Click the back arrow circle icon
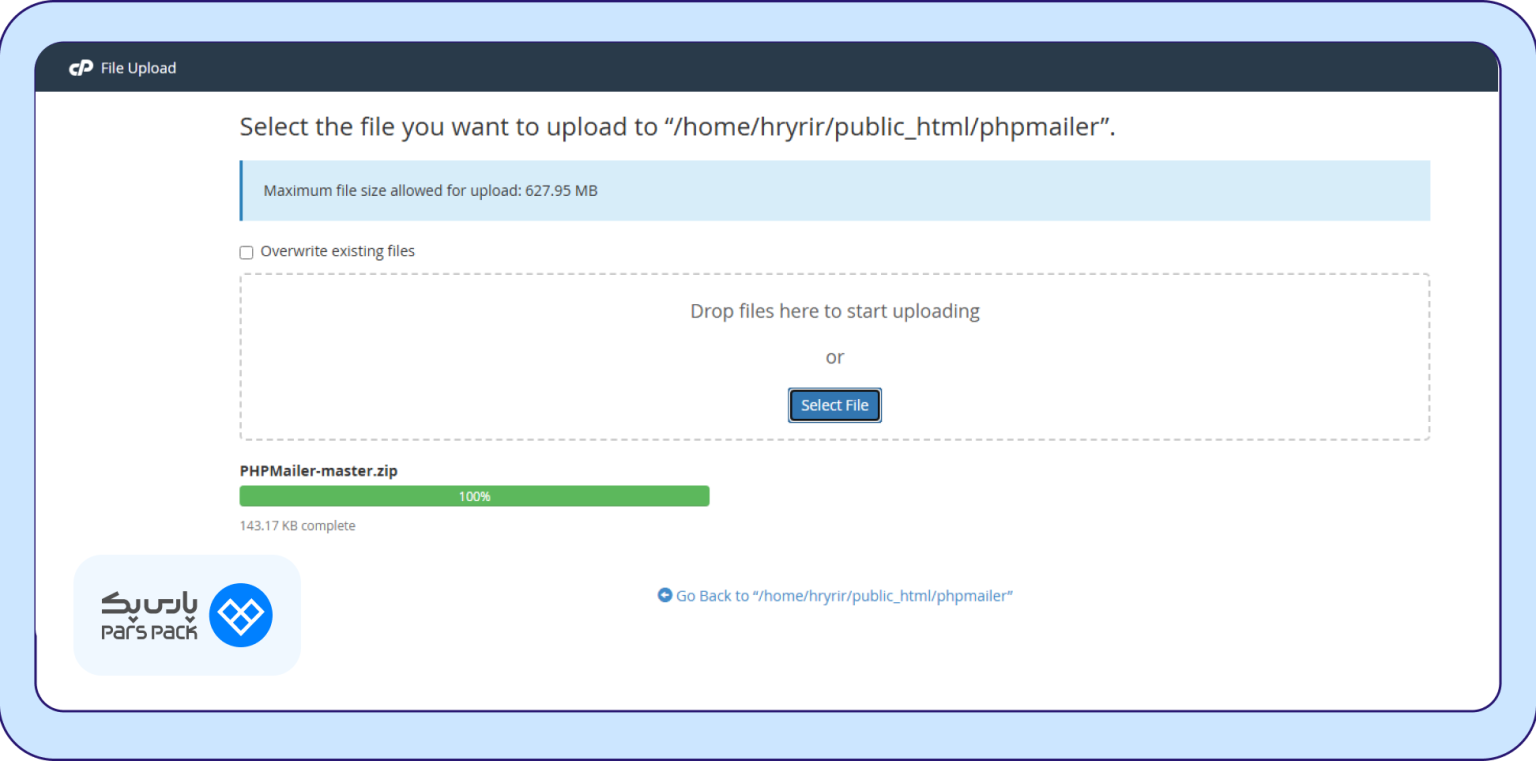The width and height of the screenshot is (1536, 761). pyautogui.click(x=665, y=595)
